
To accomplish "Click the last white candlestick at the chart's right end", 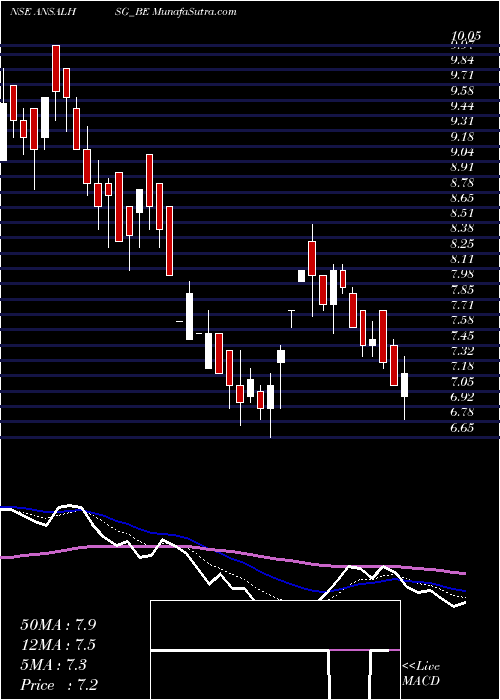I will [404, 388].
